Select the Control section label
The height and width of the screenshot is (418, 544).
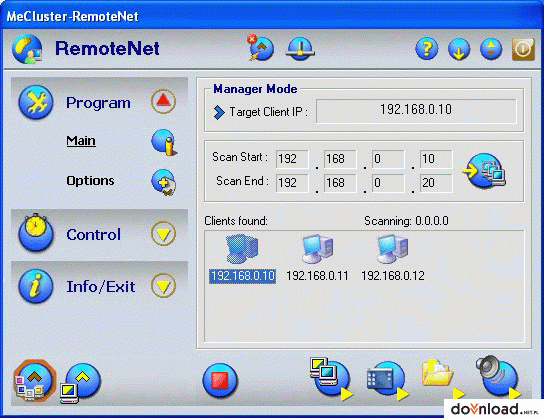point(94,235)
